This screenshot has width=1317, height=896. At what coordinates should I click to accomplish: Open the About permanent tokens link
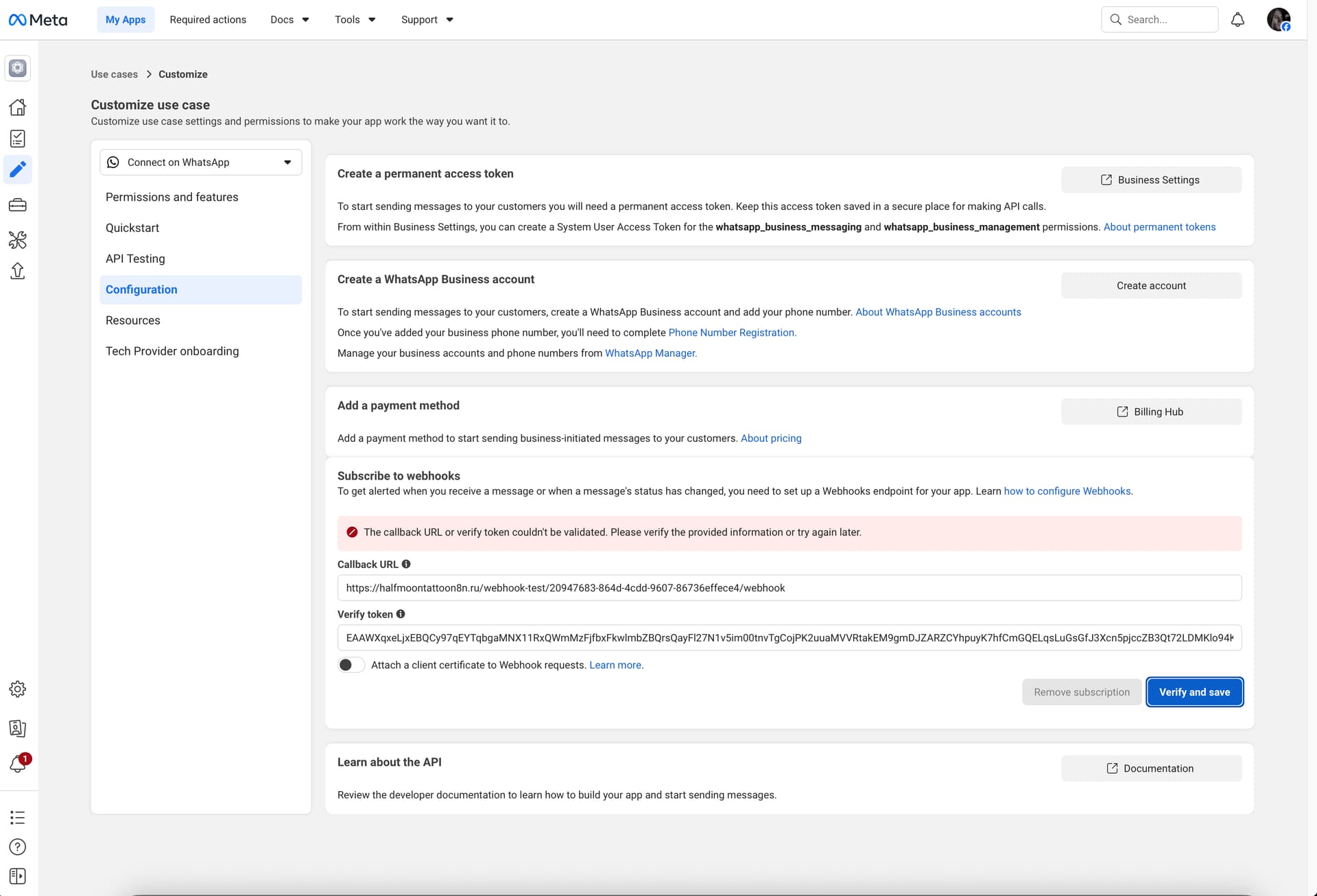click(1159, 227)
